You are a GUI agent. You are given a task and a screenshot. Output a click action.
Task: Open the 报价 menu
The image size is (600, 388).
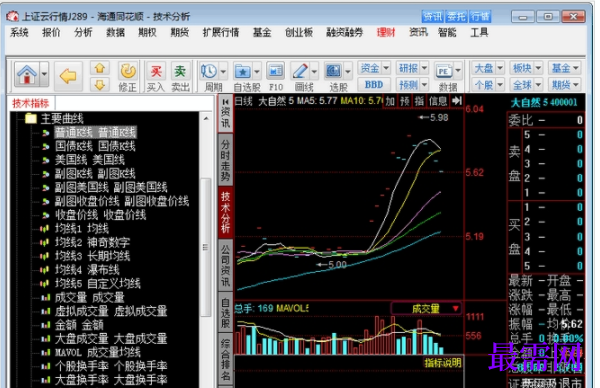[51, 33]
